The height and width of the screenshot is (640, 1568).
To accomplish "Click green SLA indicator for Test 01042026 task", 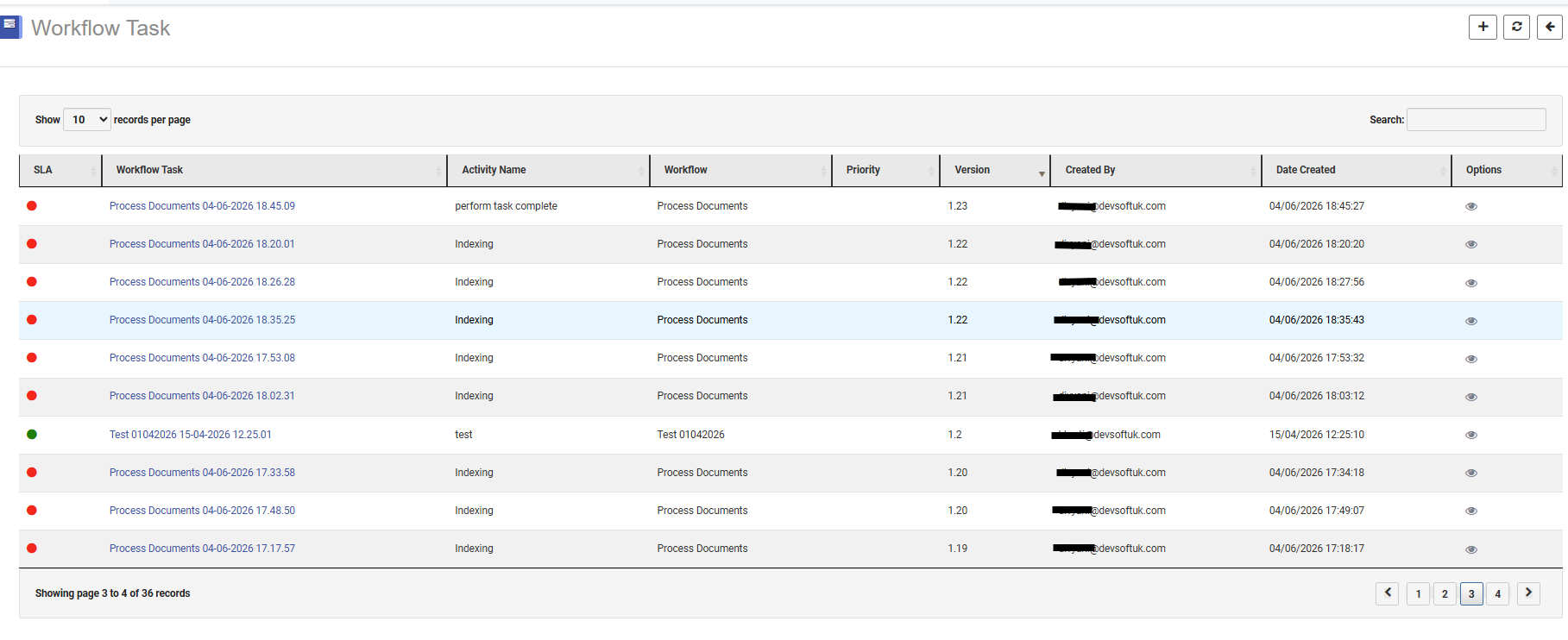I will tap(32, 434).
